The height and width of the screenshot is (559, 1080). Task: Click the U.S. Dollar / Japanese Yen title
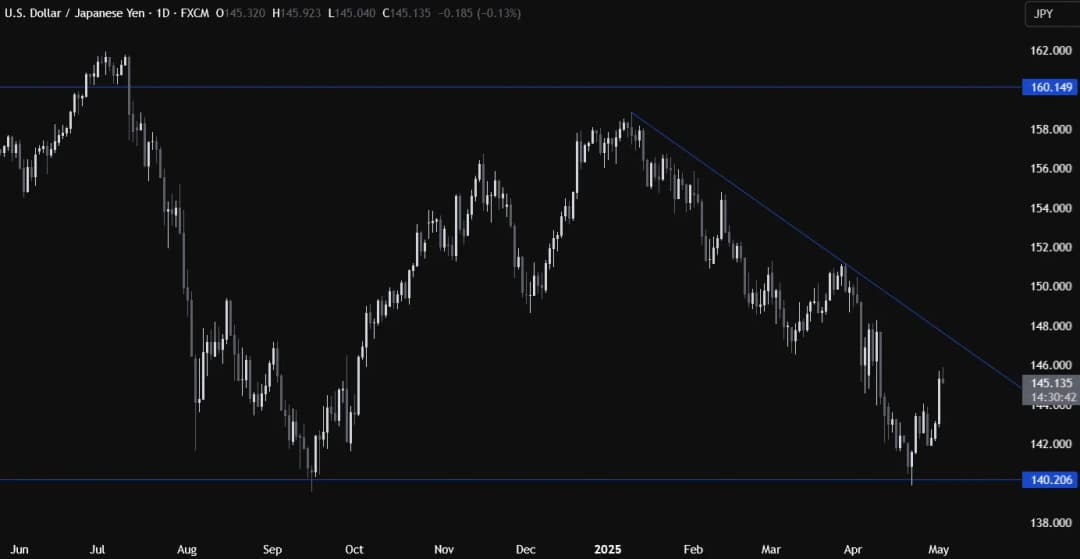(75, 14)
